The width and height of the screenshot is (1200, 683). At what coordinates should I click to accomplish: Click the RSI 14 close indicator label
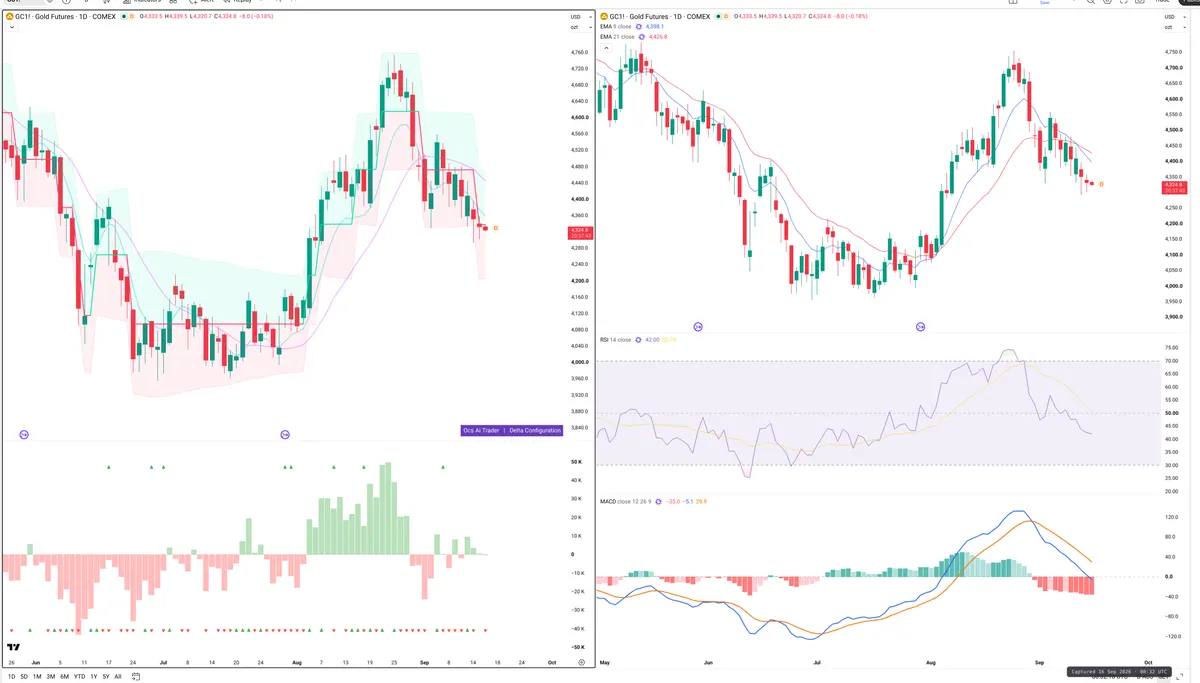pyautogui.click(x=615, y=340)
